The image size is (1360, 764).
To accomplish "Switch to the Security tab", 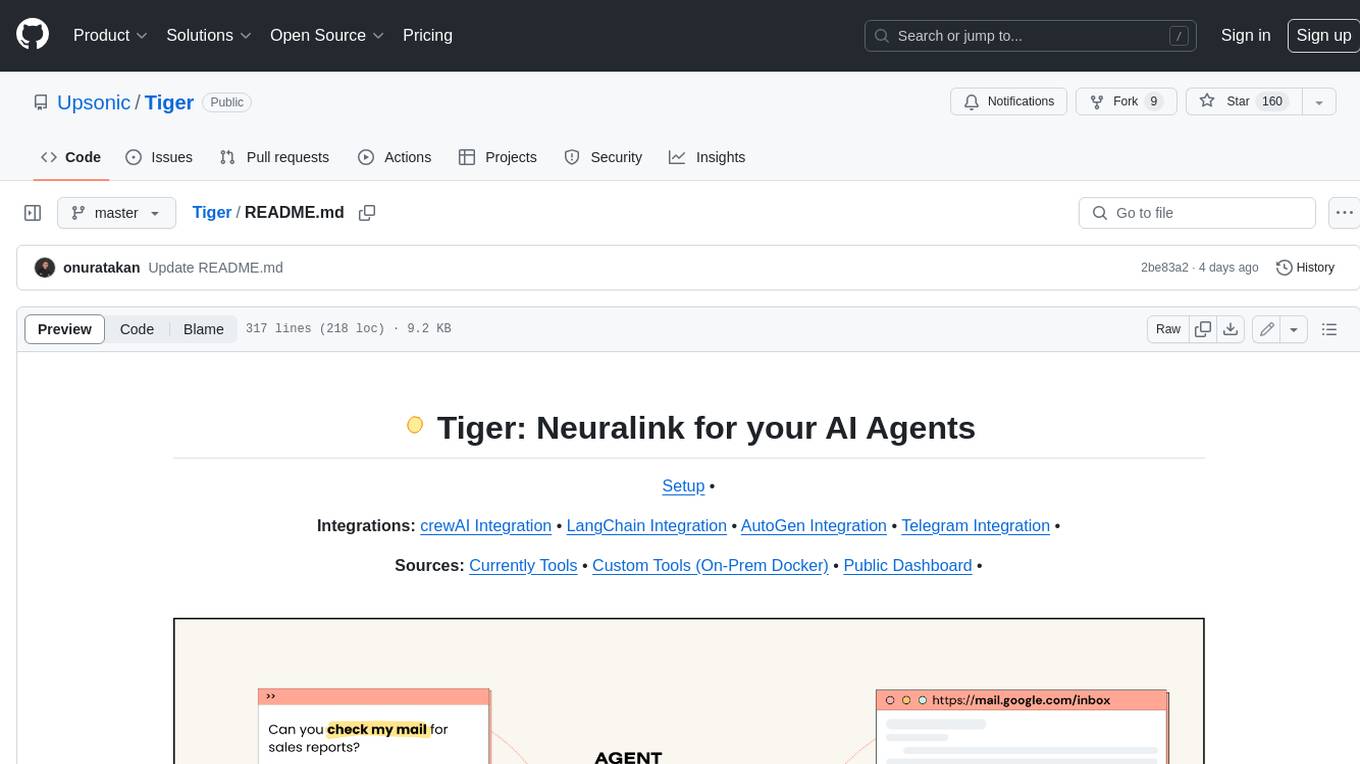I will (x=603, y=157).
